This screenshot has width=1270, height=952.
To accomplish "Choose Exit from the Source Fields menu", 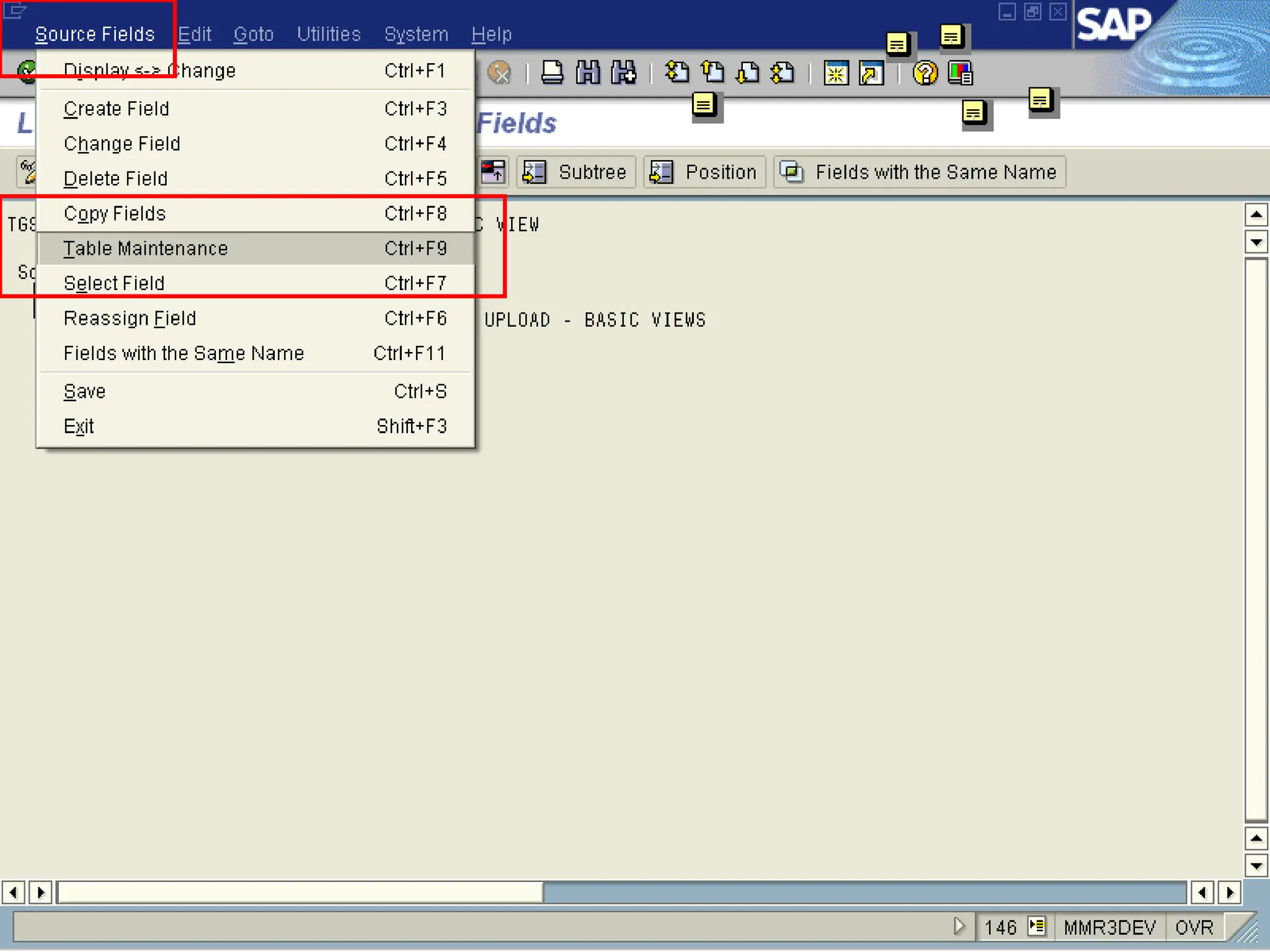I will click(x=255, y=426).
